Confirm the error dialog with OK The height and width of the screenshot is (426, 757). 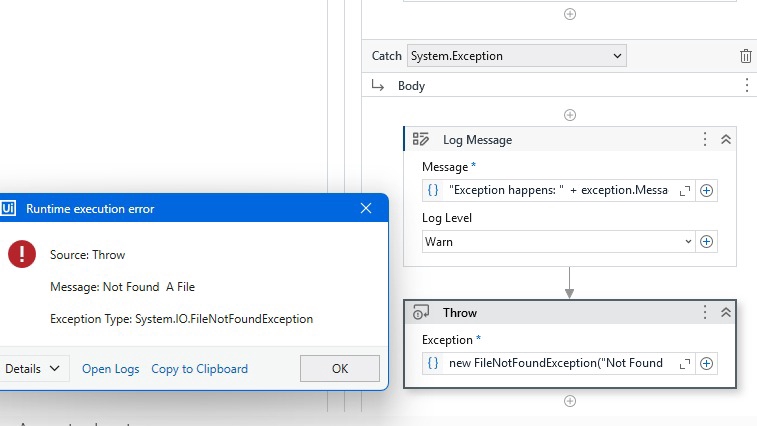coord(340,369)
